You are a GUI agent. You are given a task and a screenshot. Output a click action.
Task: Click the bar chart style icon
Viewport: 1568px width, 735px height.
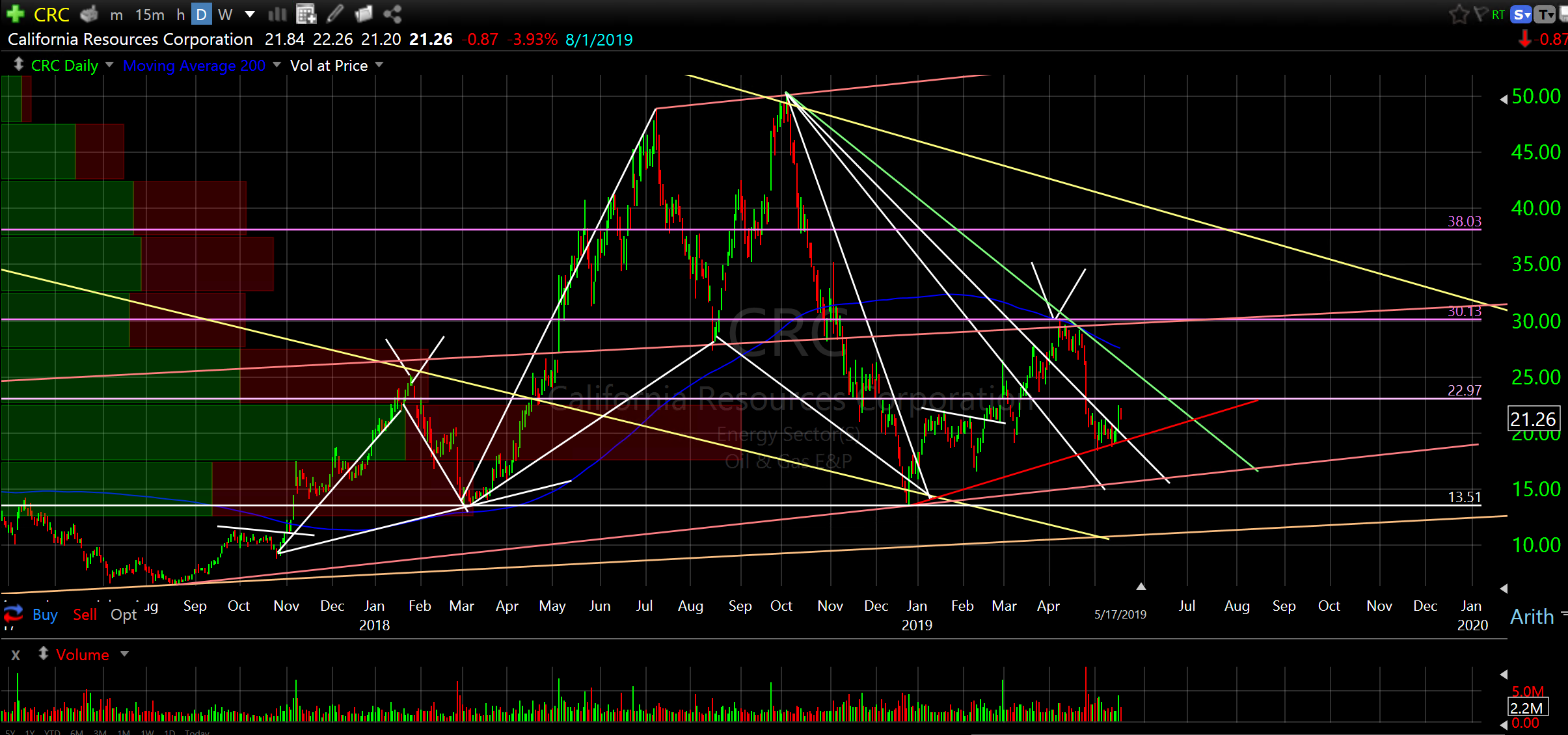click(x=278, y=14)
